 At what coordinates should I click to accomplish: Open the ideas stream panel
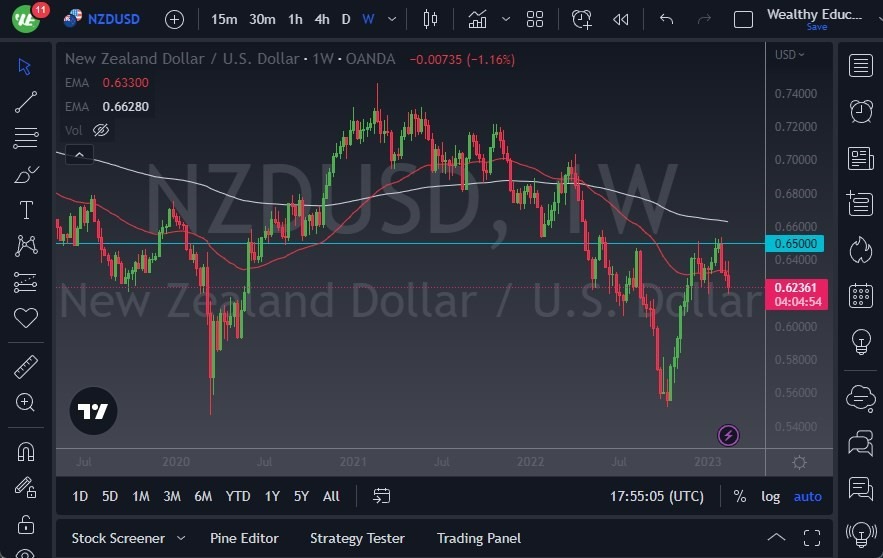coord(860,488)
